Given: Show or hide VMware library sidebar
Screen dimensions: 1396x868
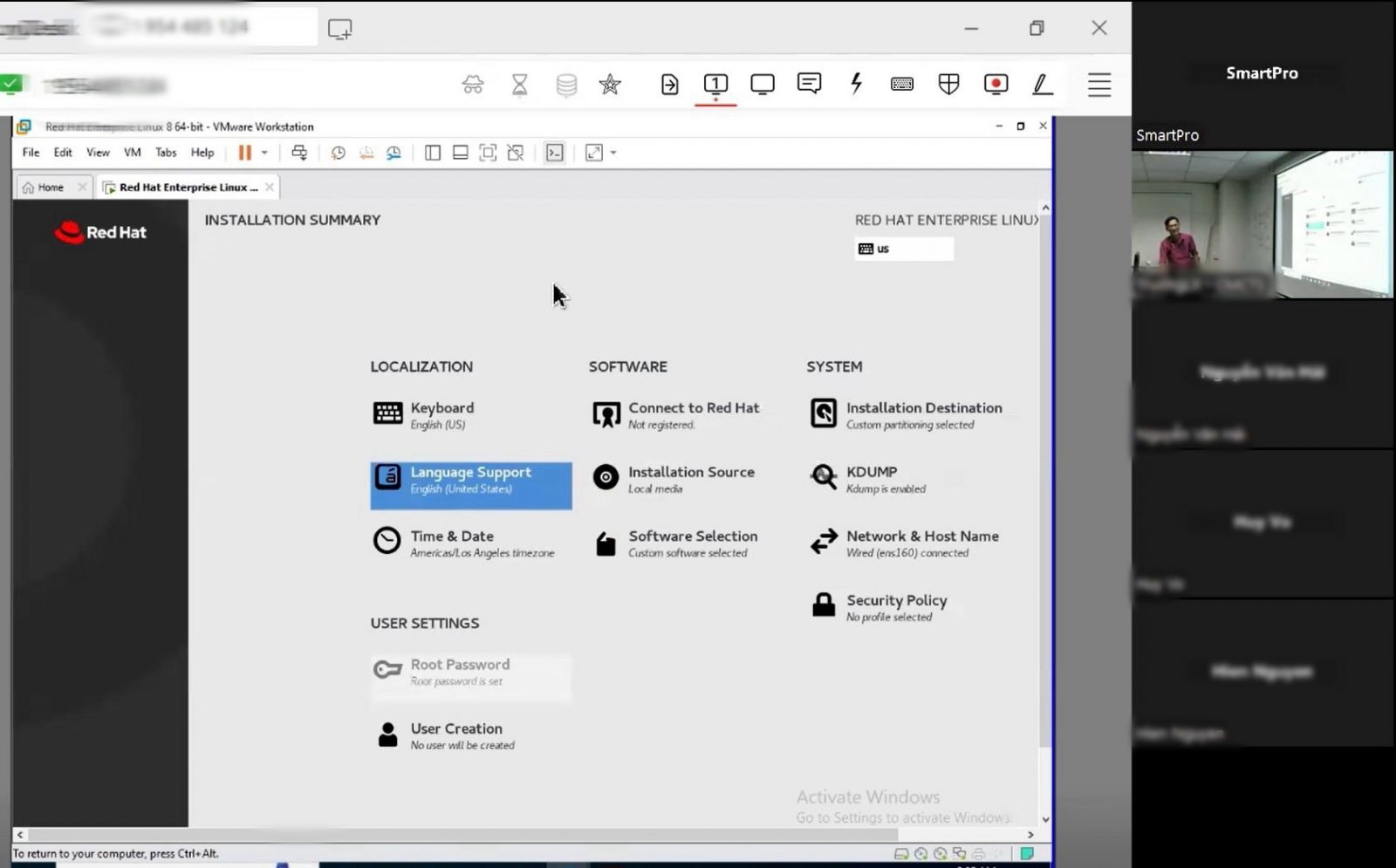Looking at the screenshot, I should tap(433, 153).
